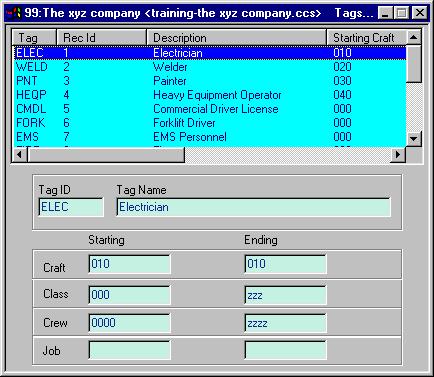
Task: Click the Description column header
Action: tap(236, 37)
